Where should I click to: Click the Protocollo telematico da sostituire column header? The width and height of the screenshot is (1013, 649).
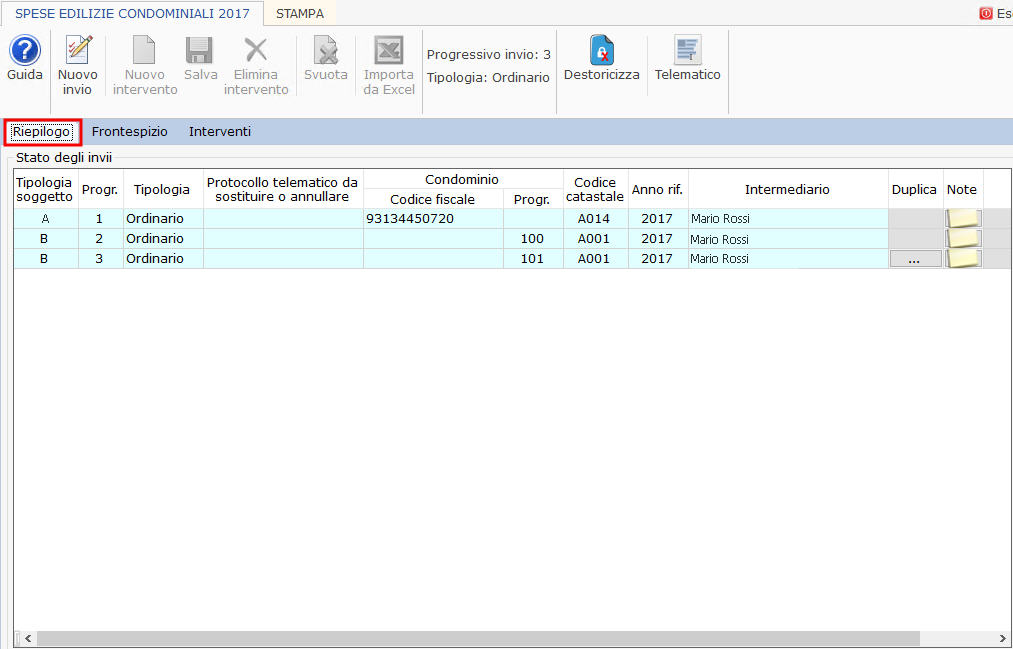tap(283, 189)
